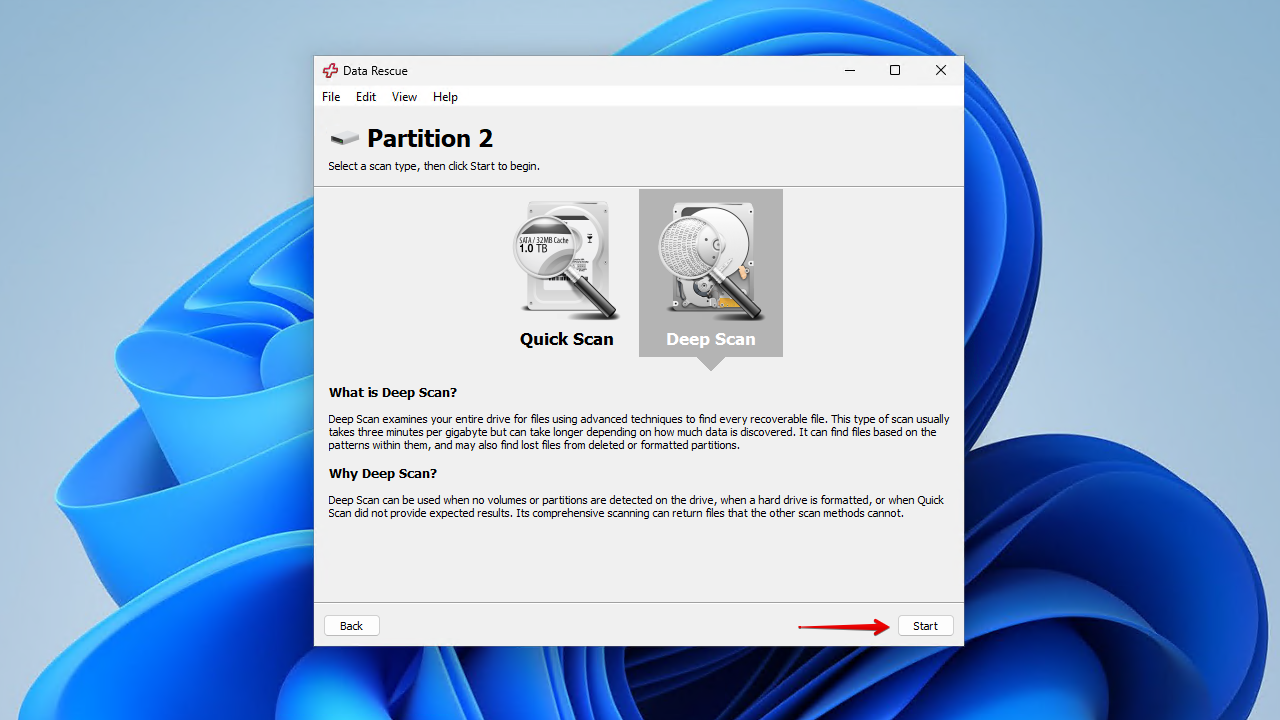Open the File menu

(x=331, y=97)
